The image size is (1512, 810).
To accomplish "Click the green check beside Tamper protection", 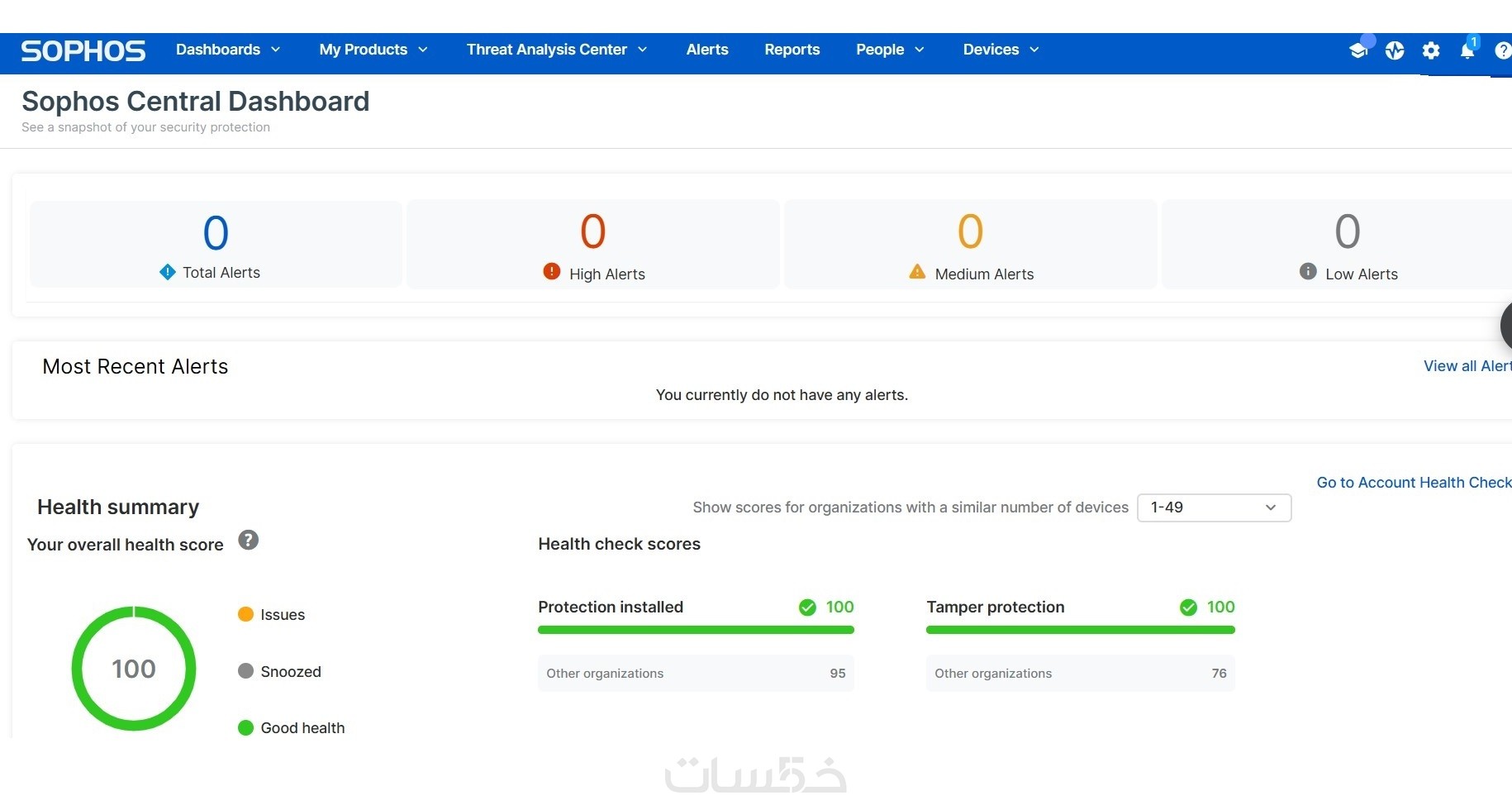I will [x=1188, y=607].
